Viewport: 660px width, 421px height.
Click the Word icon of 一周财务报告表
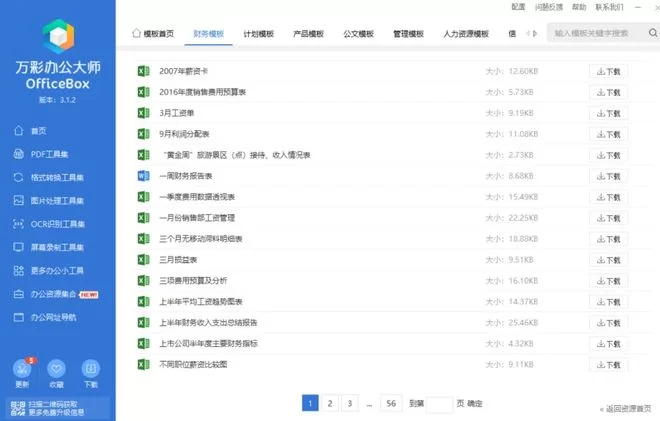(143, 176)
